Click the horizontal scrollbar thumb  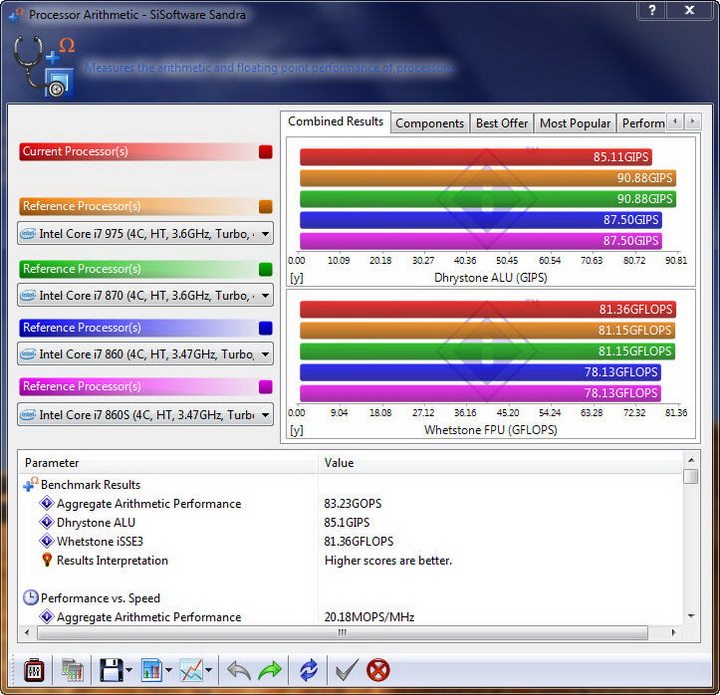click(x=342, y=633)
